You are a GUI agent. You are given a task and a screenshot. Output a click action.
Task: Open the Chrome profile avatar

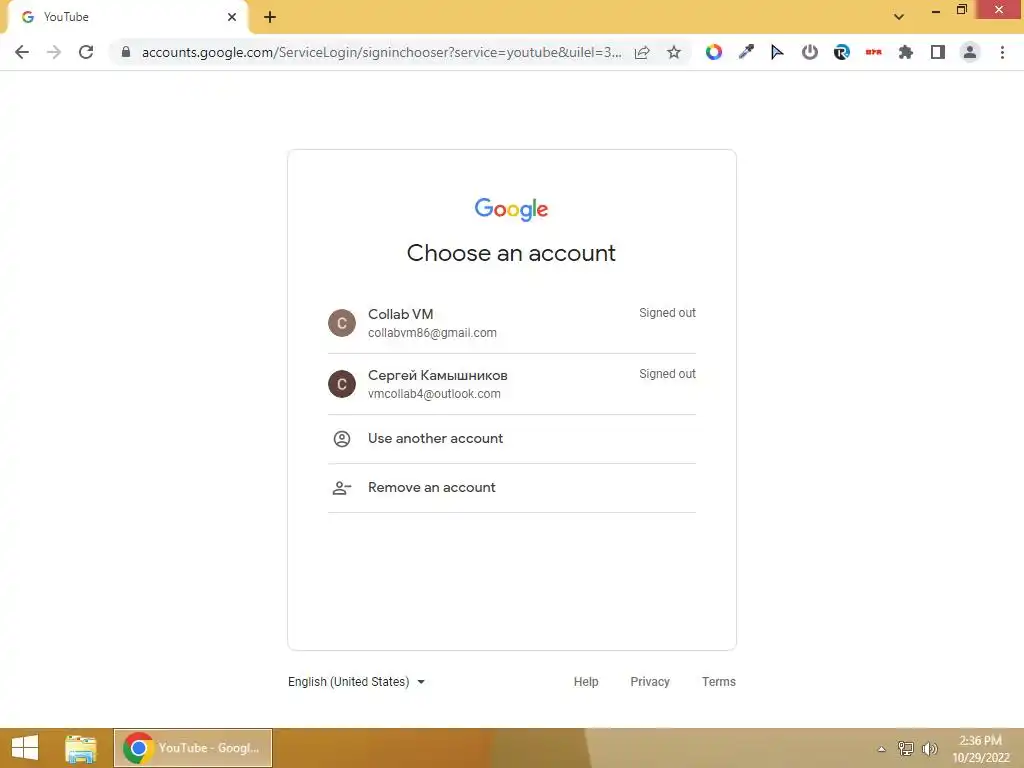click(x=970, y=52)
